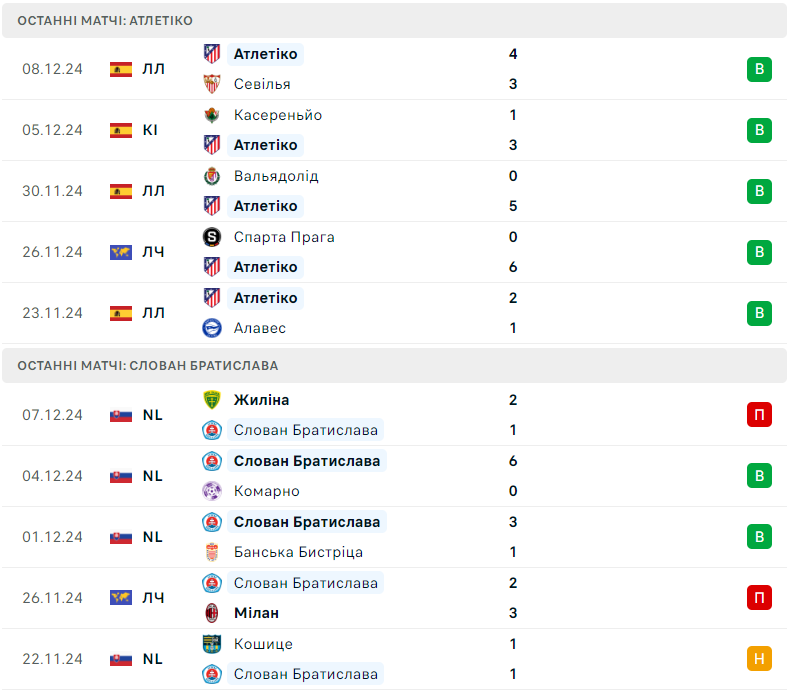Click the Banská Bystrica crest icon
The image size is (791, 694).
click(212, 552)
